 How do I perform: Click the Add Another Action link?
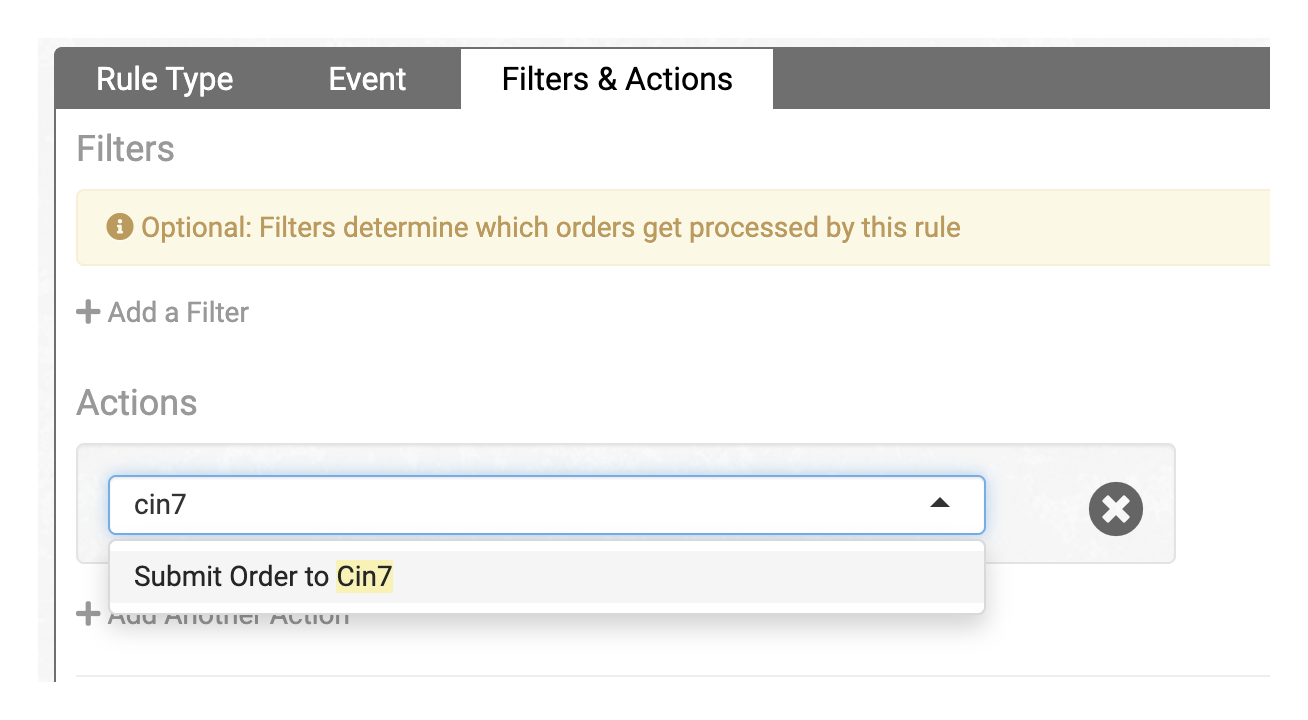(x=214, y=614)
